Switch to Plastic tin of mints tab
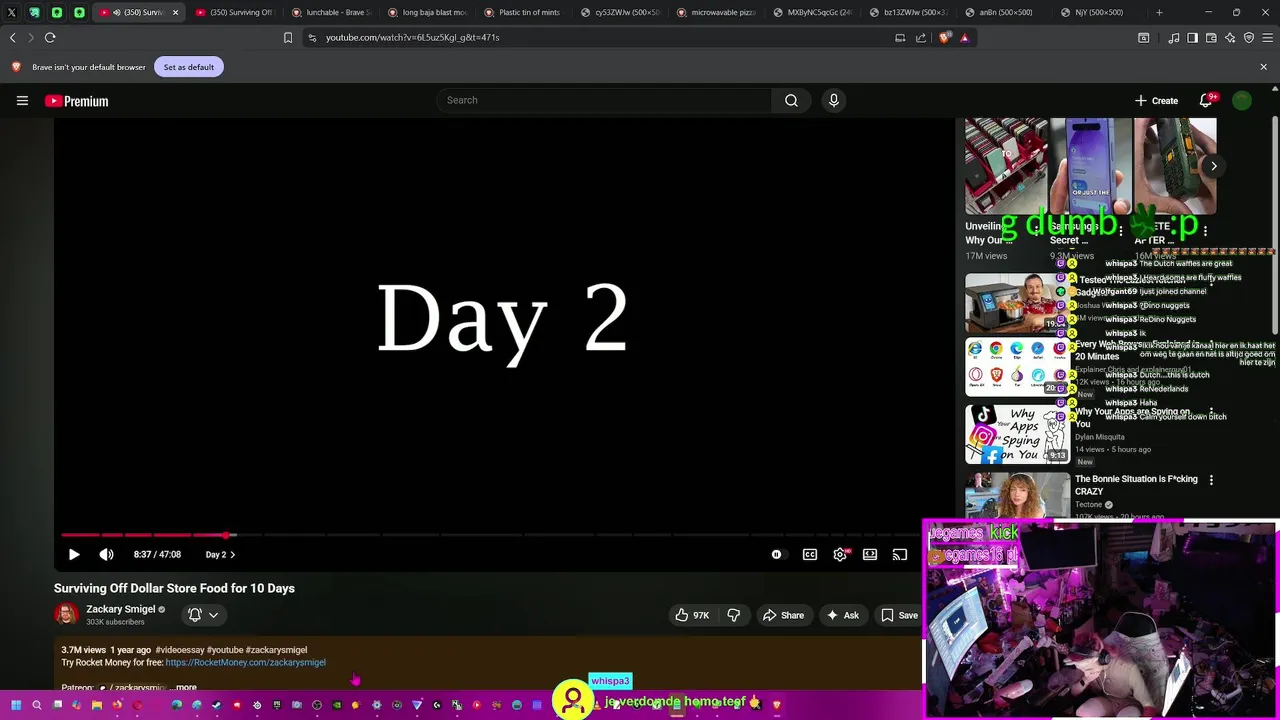1280x720 pixels. point(522,12)
